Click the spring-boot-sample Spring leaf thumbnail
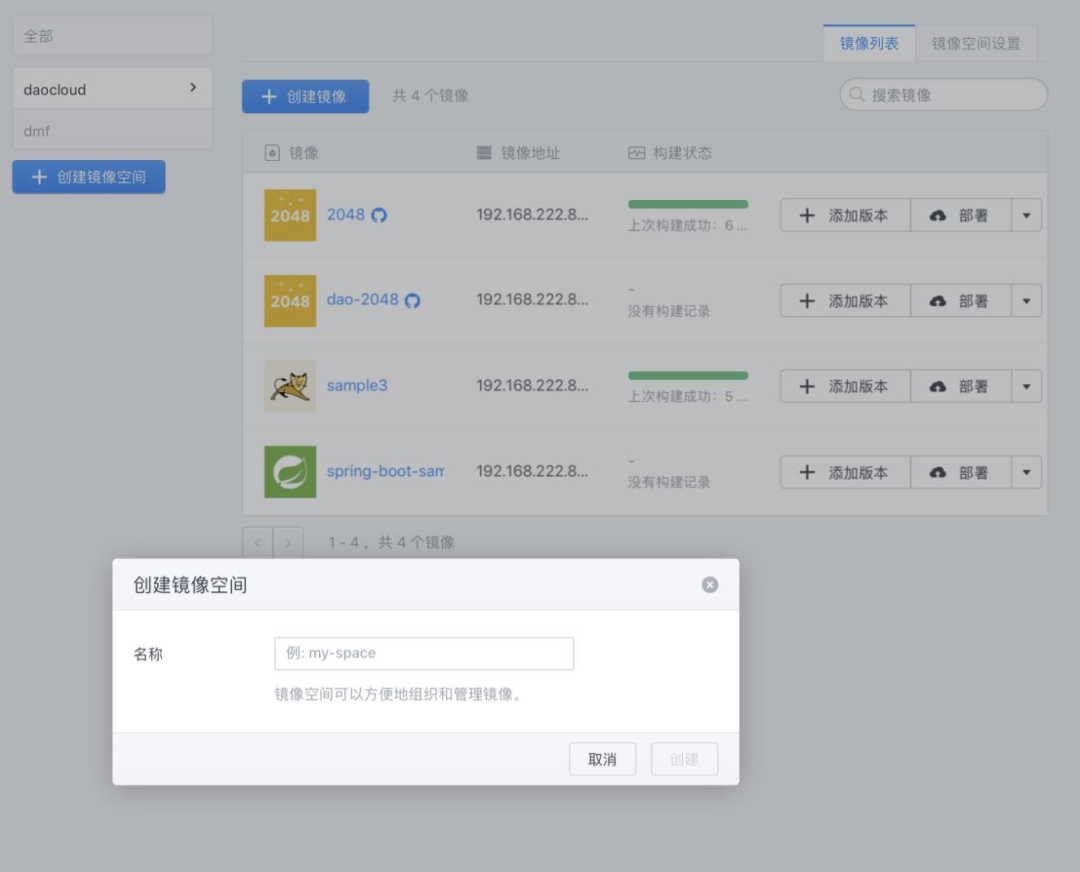 tap(290, 472)
